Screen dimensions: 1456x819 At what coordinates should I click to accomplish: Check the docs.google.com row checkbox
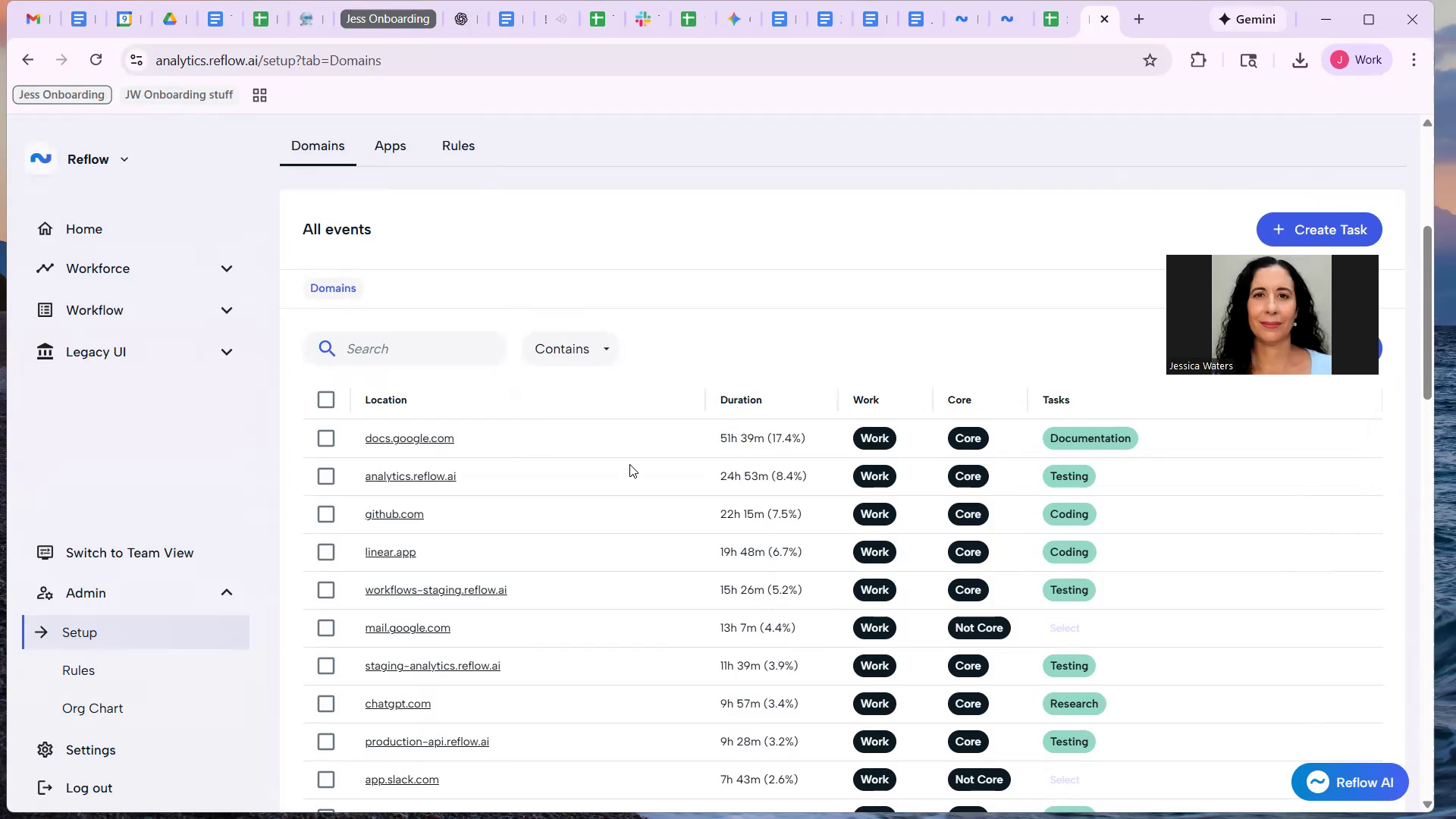pyautogui.click(x=326, y=438)
